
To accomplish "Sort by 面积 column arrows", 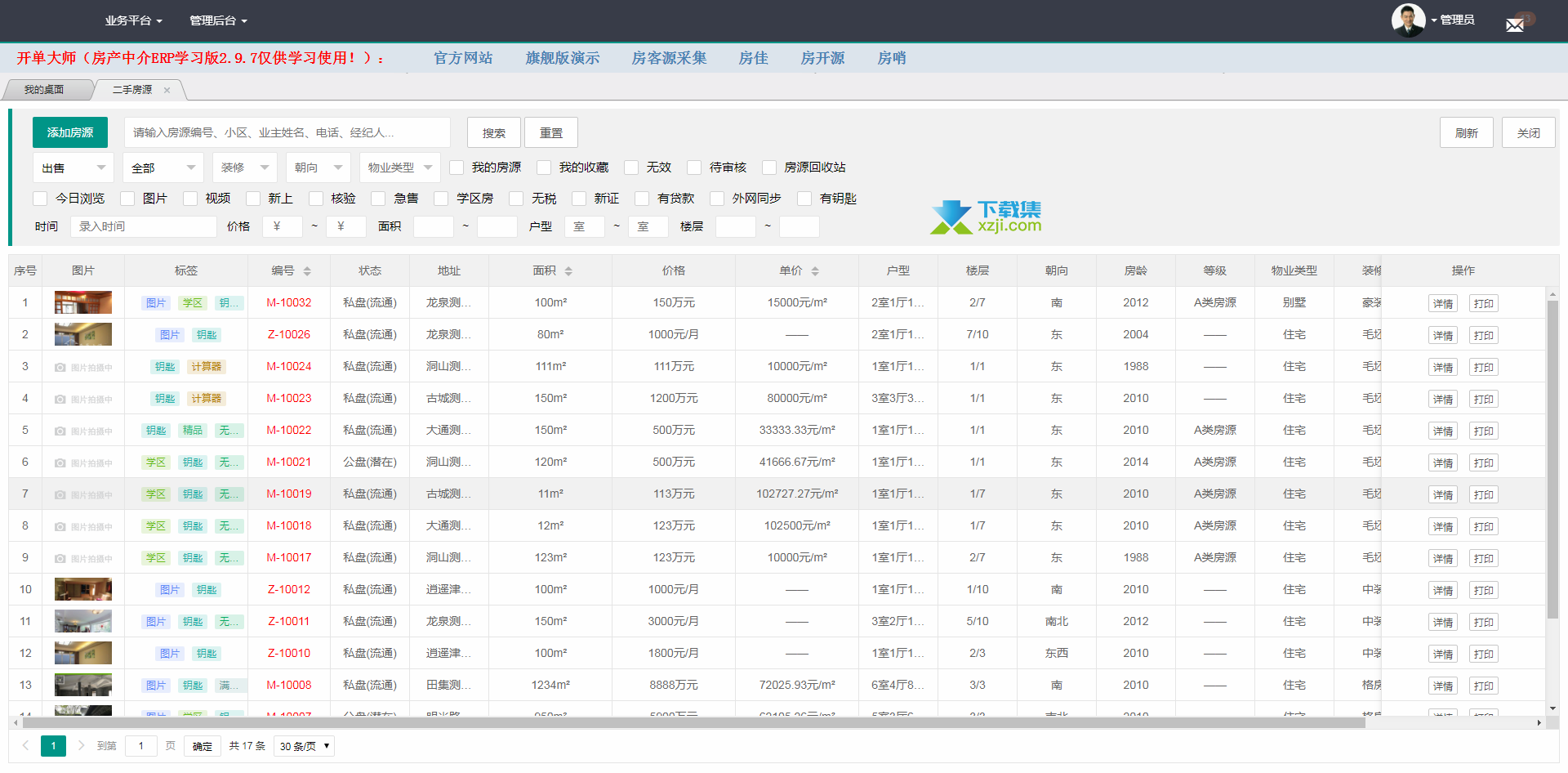I will click(568, 271).
